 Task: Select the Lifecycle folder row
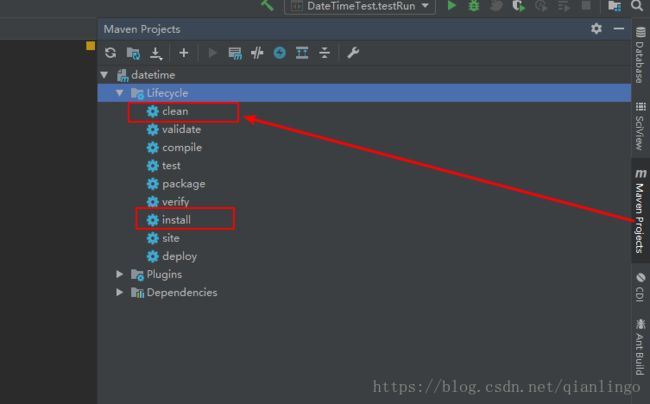[x=364, y=93]
